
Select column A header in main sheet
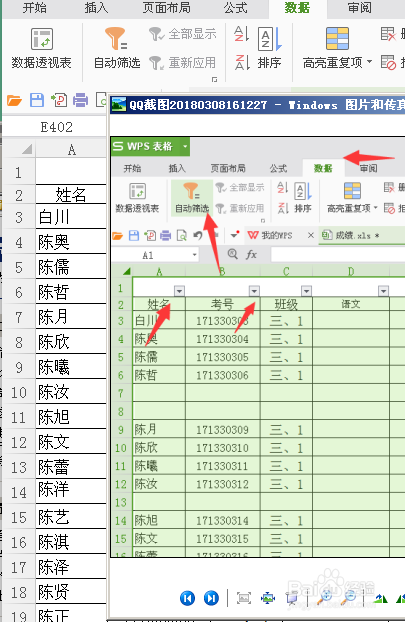click(x=71, y=150)
